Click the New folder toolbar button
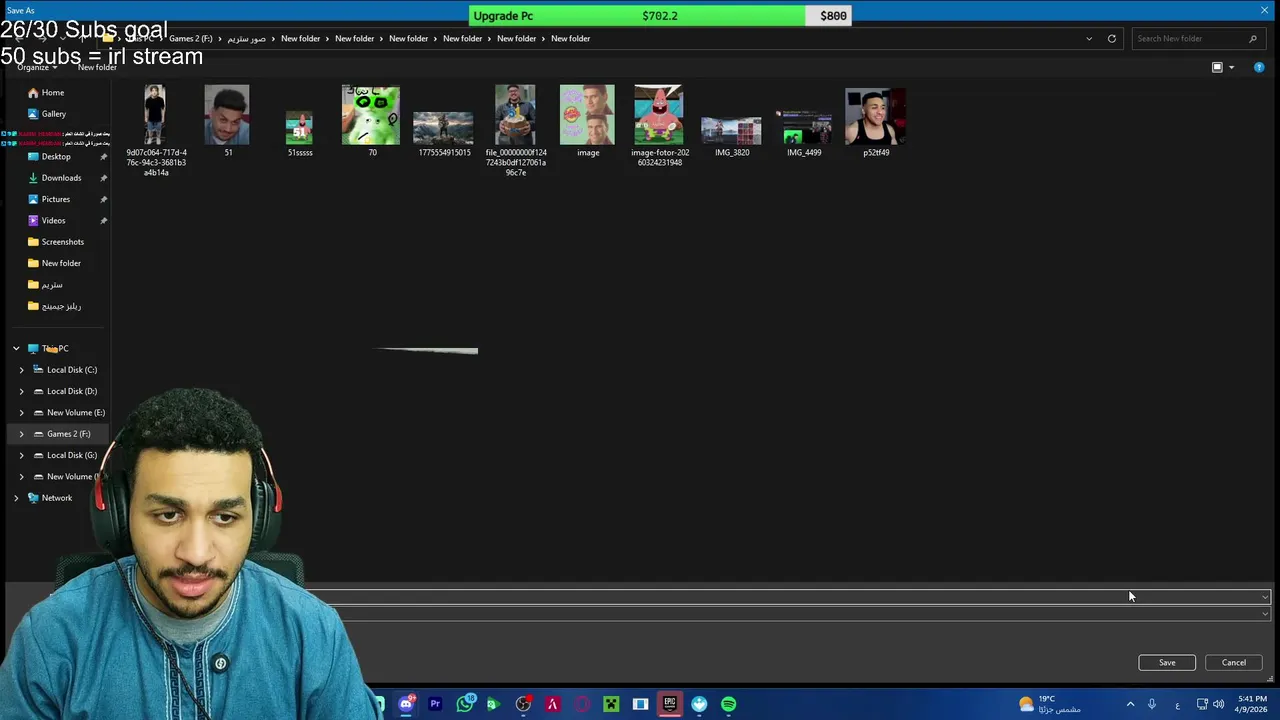The image size is (1280, 720). (97, 67)
